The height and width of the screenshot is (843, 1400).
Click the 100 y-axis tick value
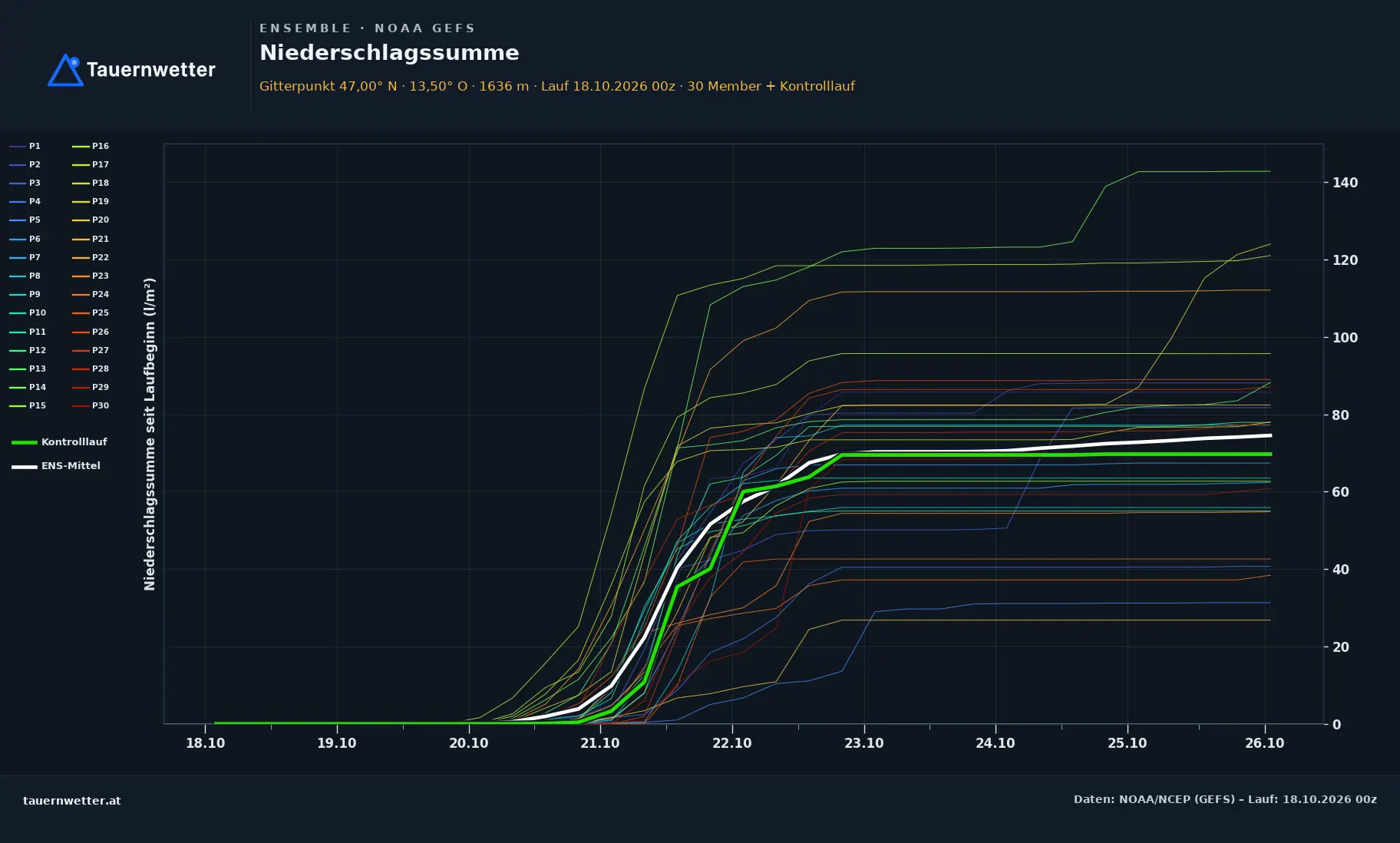(x=1346, y=338)
